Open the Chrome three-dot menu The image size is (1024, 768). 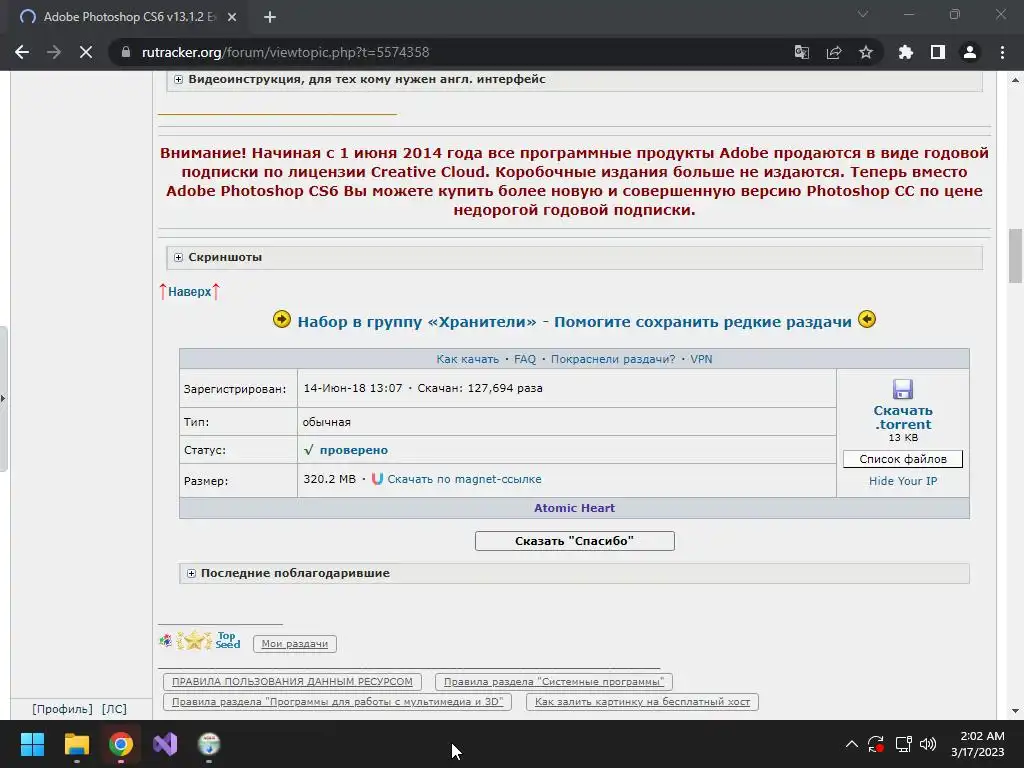pos(1002,52)
